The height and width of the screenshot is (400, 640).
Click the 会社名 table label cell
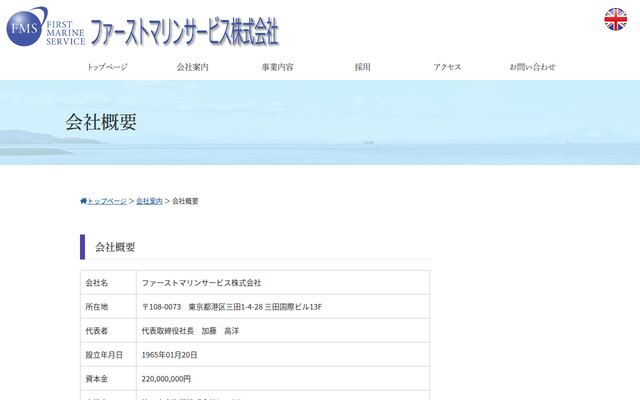pos(108,282)
